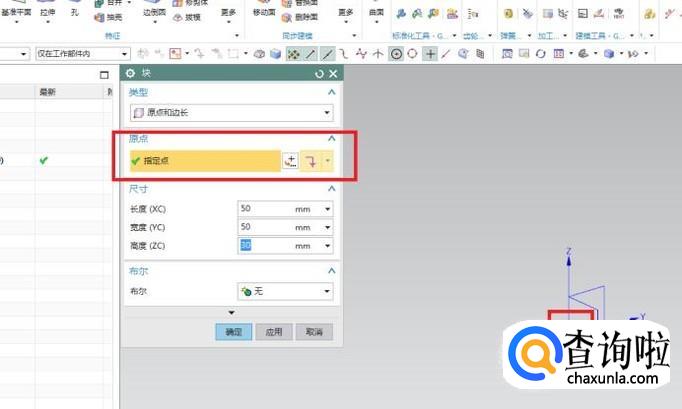
Task: Reset the 块 dialog with the reset icon
Action: click(320, 74)
